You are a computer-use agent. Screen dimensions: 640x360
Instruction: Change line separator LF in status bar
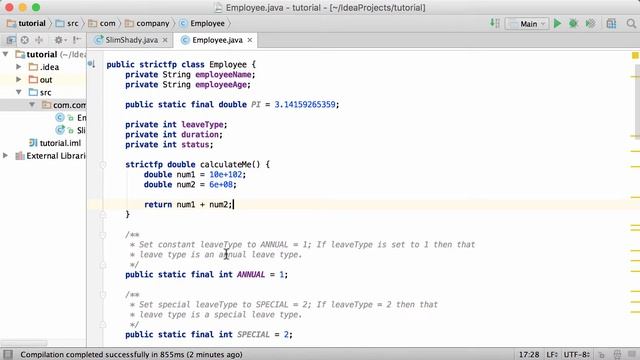click(x=552, y=355)
